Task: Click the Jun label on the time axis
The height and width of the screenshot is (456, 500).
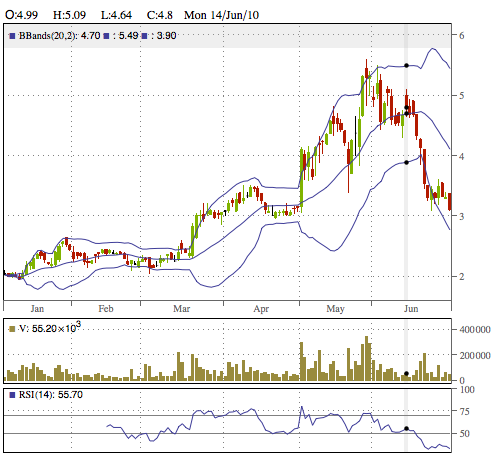Action: pyautogui.click(x=411, y=309)
